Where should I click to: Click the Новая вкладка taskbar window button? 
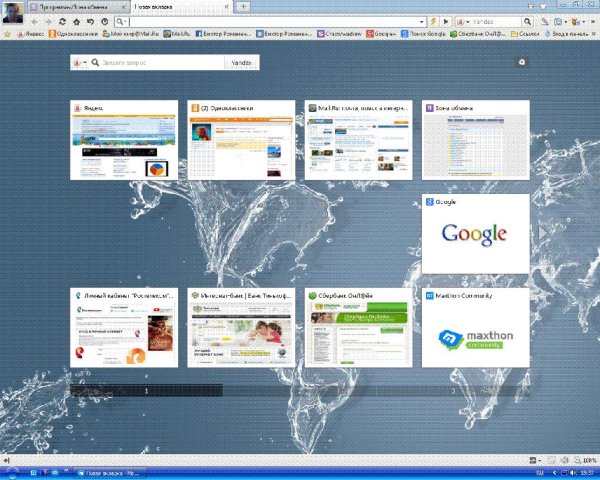(109, 473)
